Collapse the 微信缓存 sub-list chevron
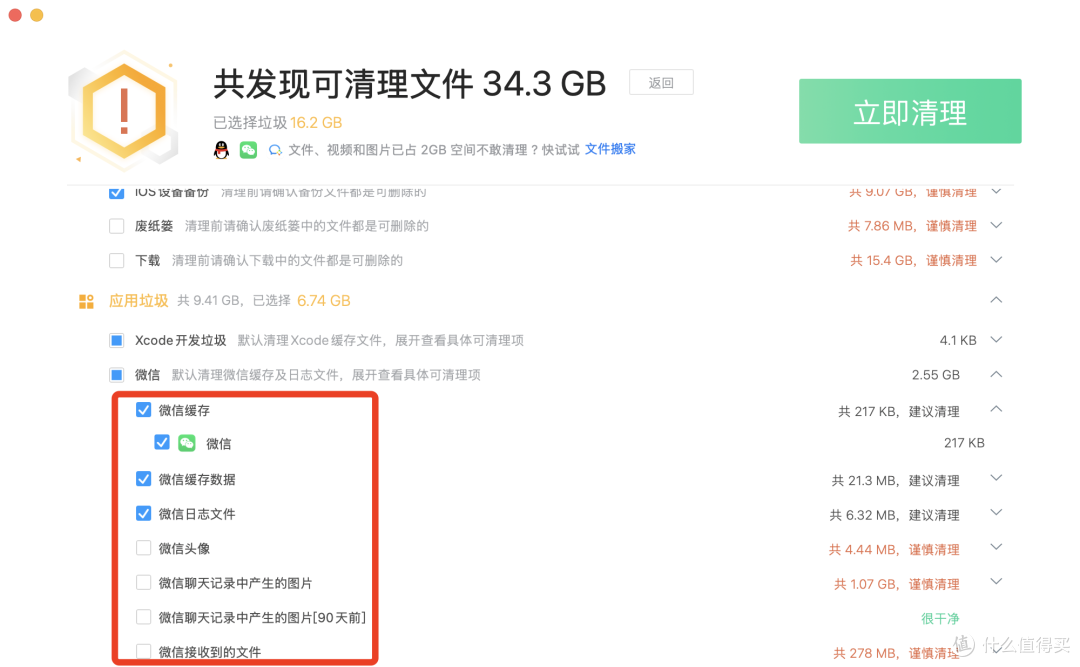 coord(996,409)
